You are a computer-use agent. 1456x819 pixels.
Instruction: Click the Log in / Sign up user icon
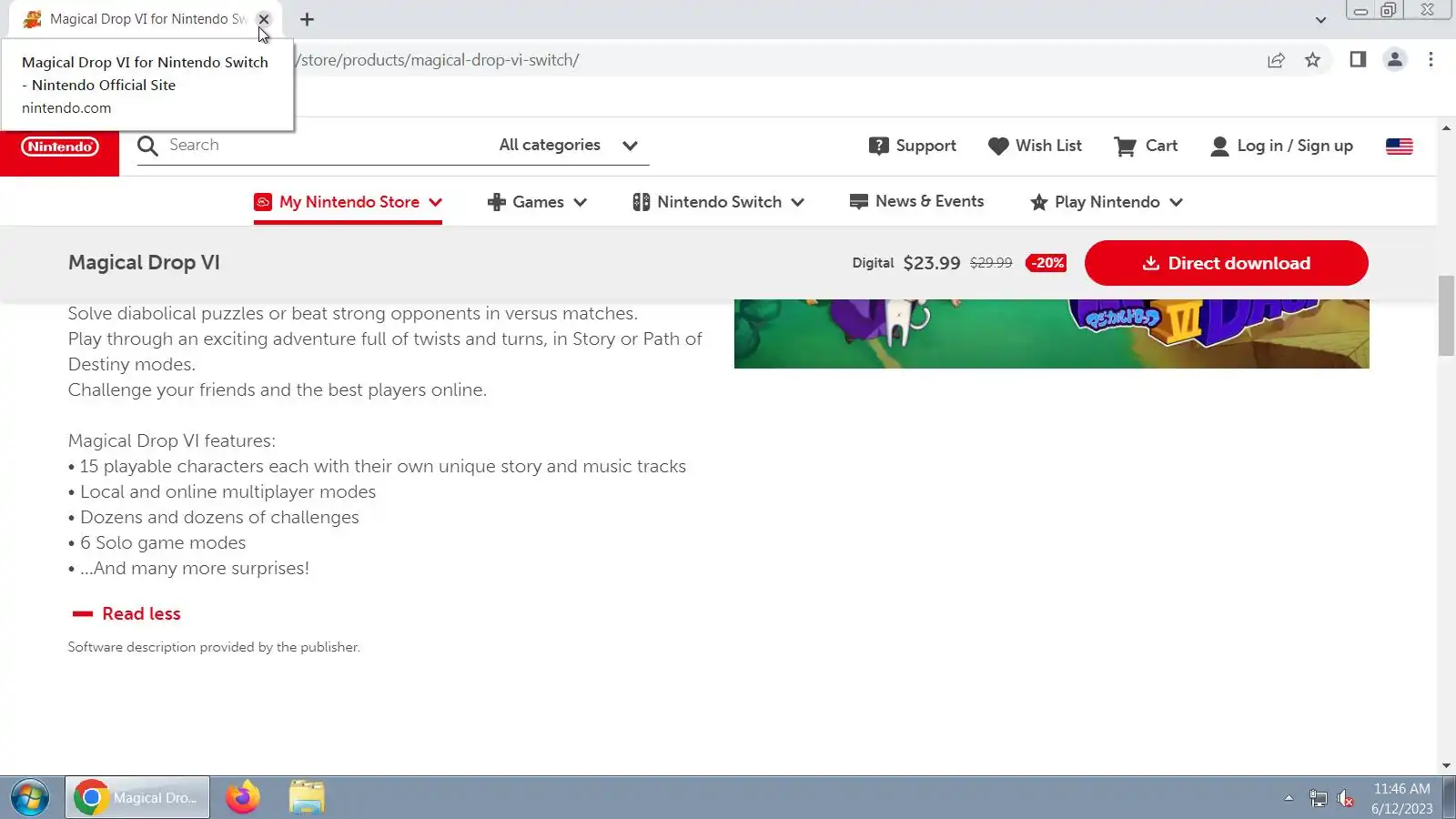pyautogui.click(x=1219, y=147)
